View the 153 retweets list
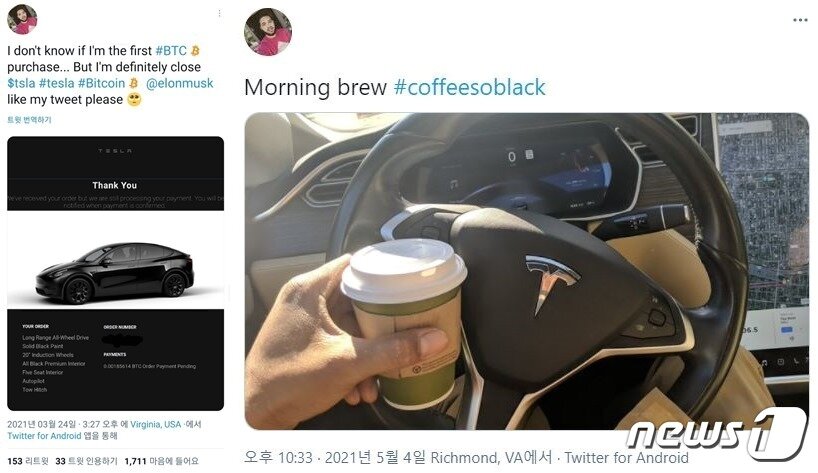 click(x=28, y=462)
